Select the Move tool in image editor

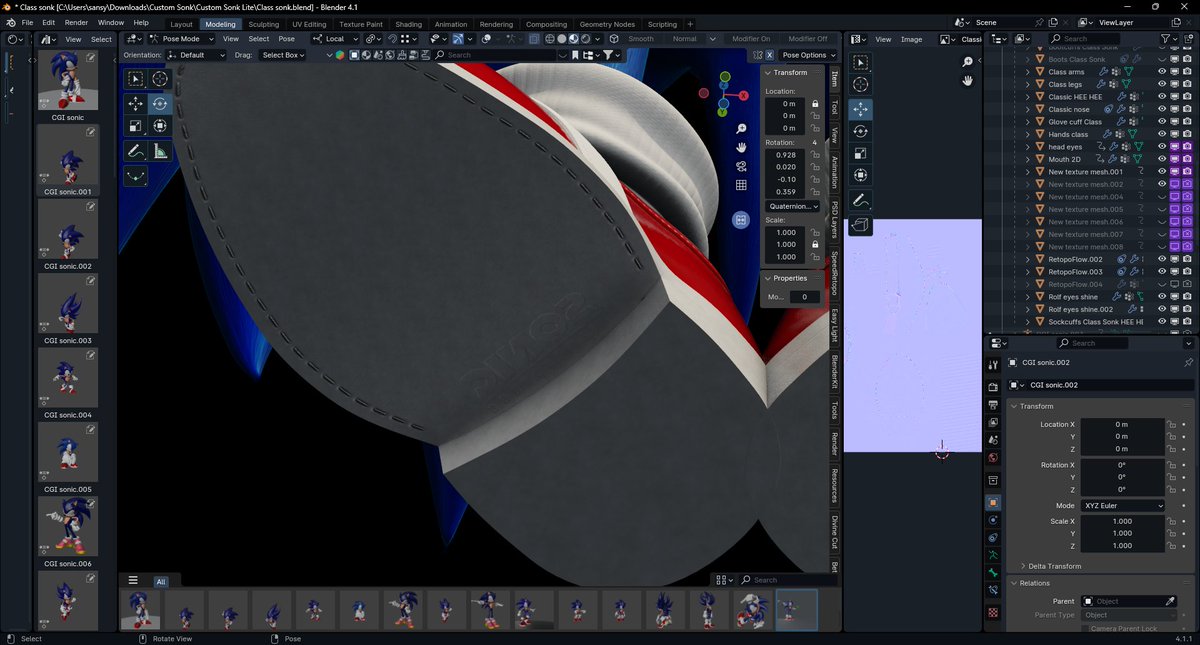(861, 109)
